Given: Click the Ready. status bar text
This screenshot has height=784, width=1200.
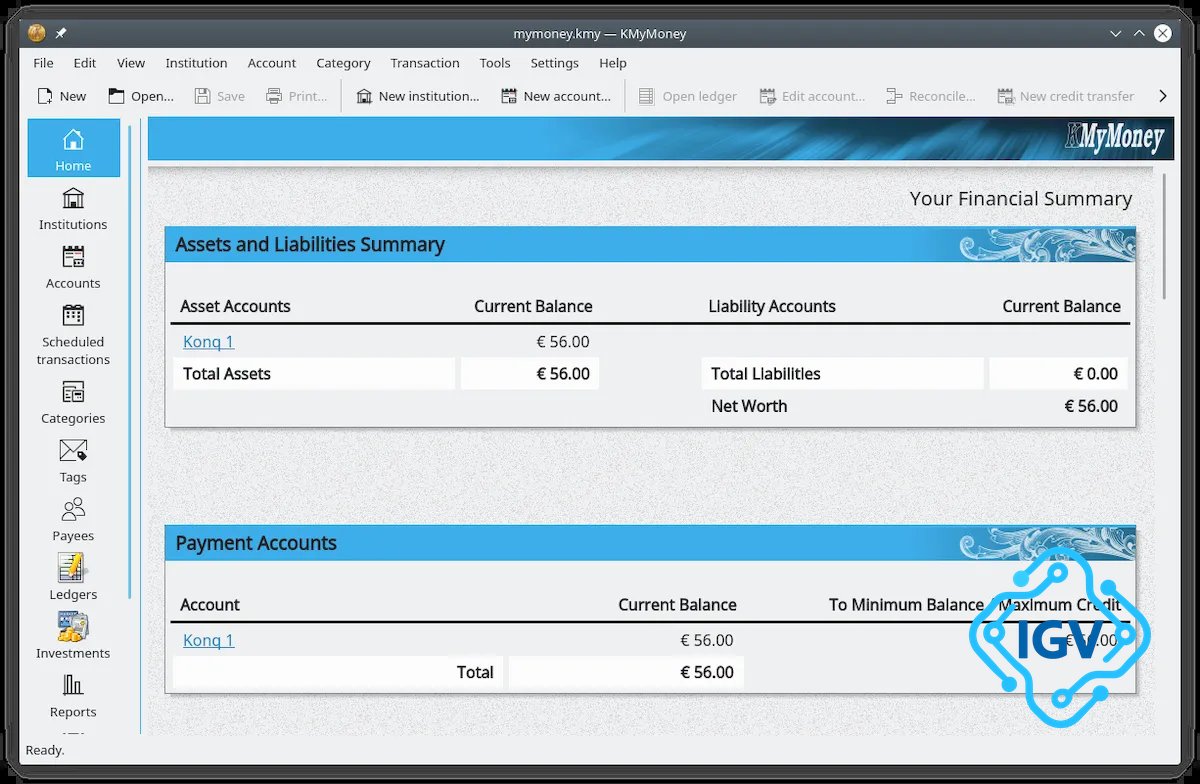Looking at the screenshot, I should (45, 750).
